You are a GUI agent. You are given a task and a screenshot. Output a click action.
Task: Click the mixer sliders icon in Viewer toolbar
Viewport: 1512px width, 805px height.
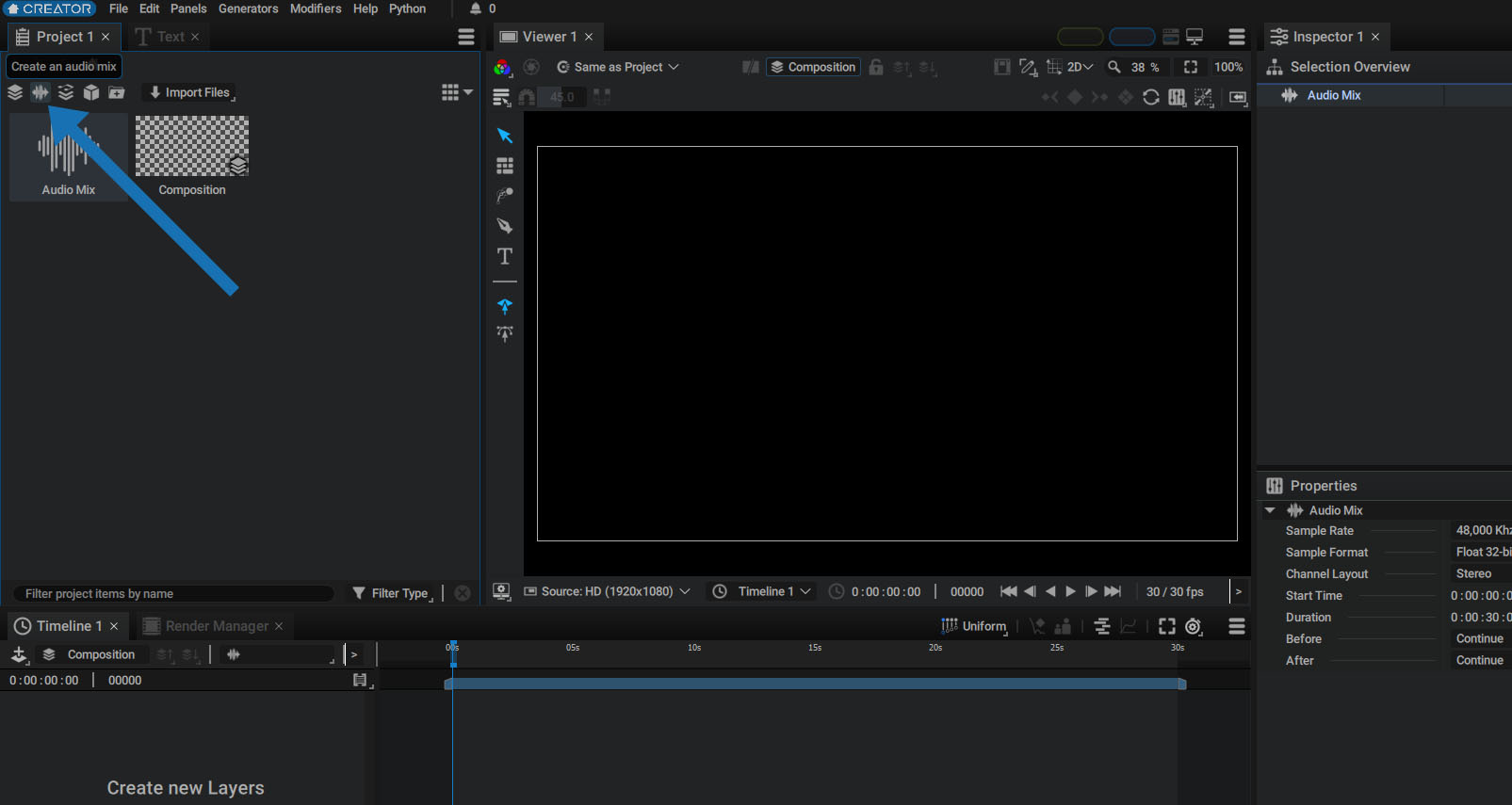click(x=1177, y=97)
